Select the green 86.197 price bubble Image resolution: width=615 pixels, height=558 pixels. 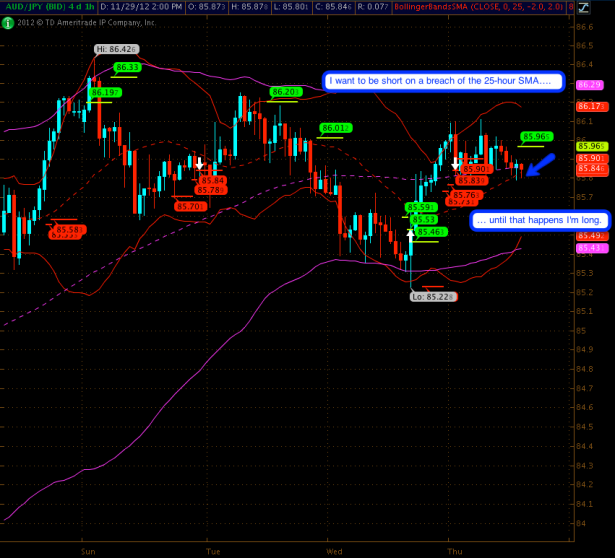click(105, 93)
